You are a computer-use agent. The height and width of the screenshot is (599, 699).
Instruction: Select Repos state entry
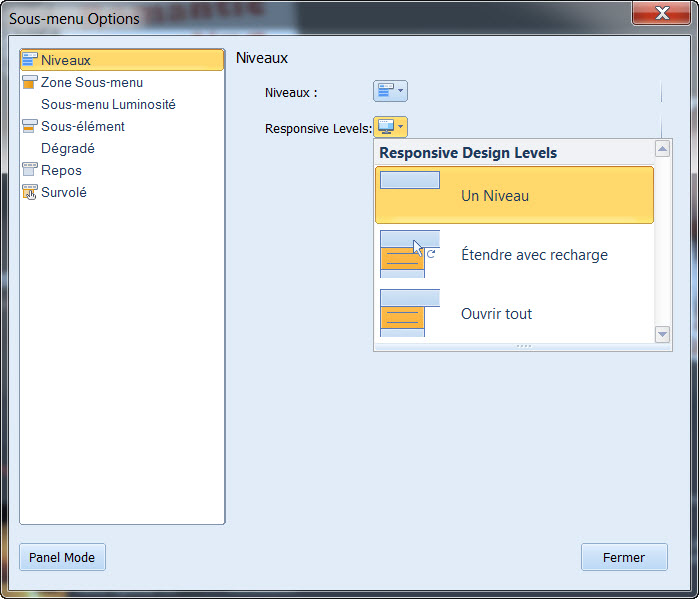122,170
